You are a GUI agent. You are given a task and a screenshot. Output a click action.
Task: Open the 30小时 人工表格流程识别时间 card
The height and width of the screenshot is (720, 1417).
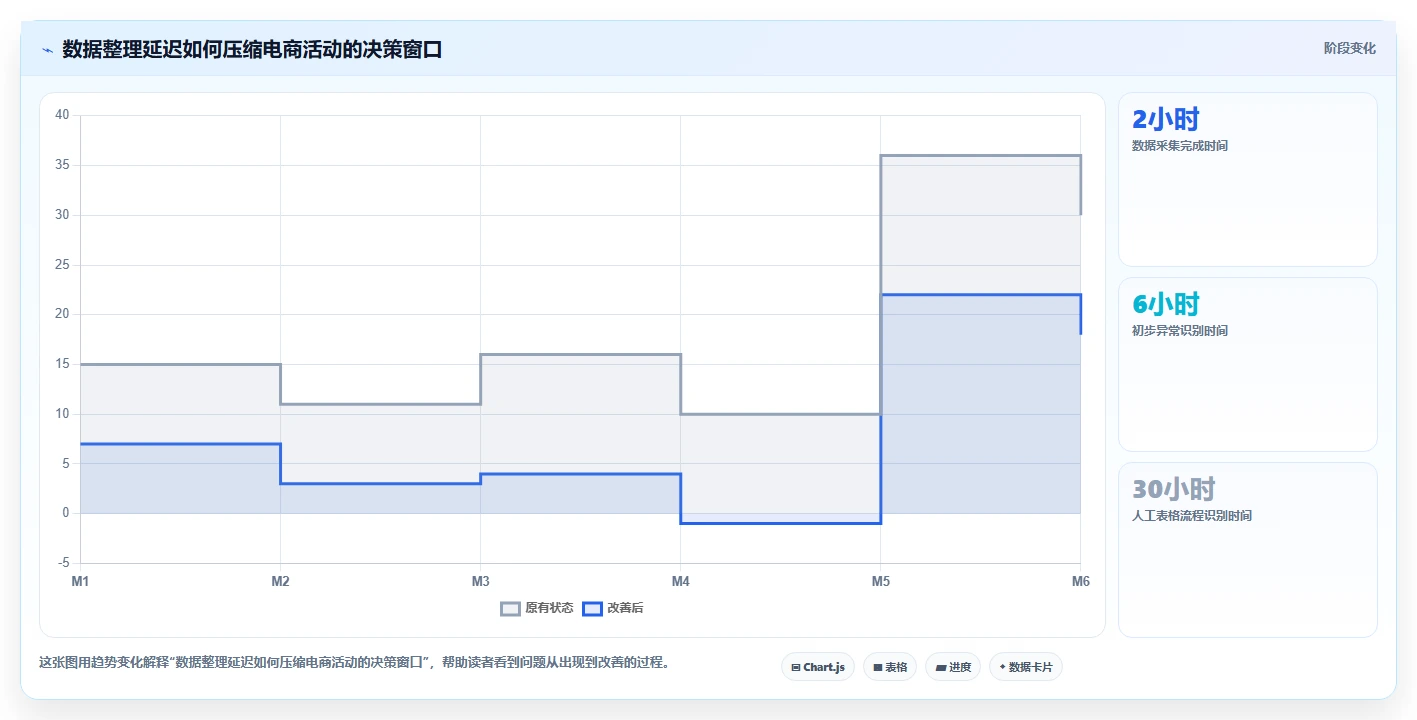(x=1247, y=550)
